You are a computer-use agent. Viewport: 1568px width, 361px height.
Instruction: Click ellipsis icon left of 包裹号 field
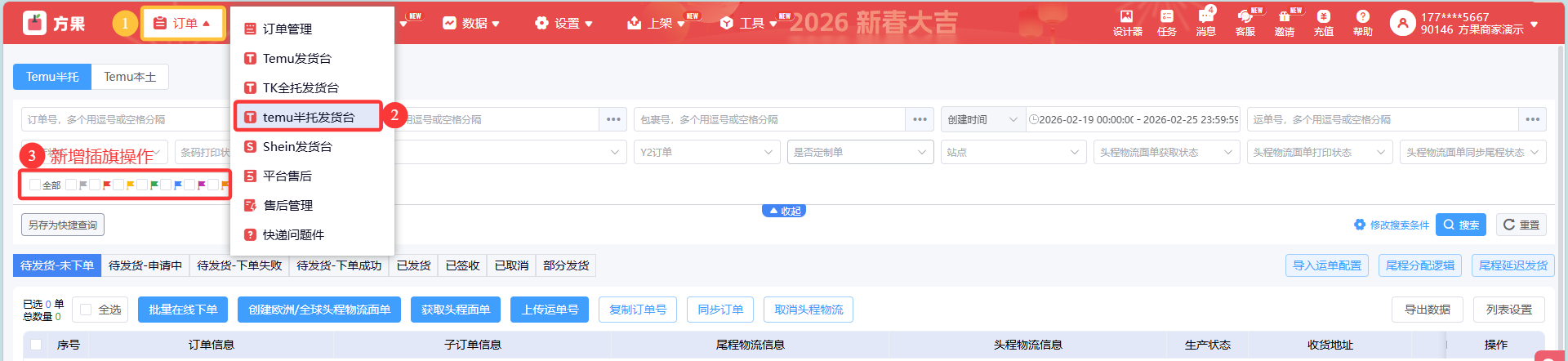point(613,119)
